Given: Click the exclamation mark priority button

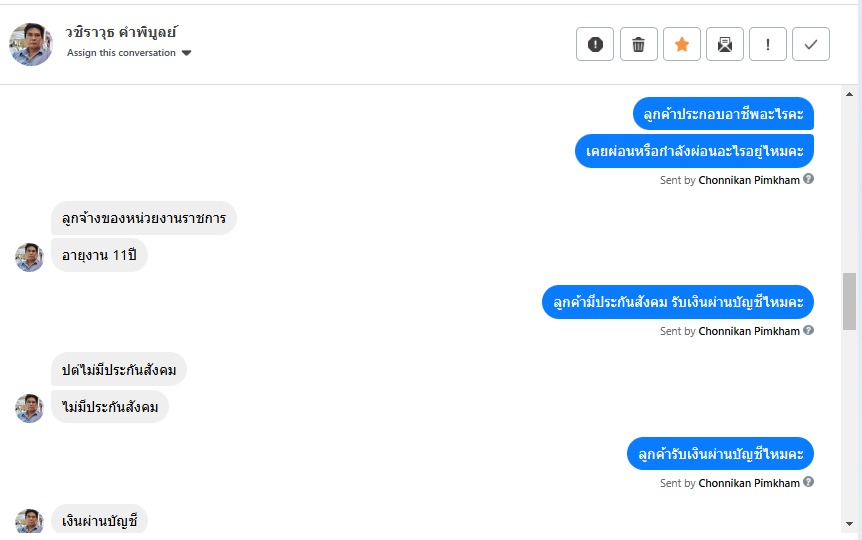Looking at the screenshot, I should coord(768,44).
